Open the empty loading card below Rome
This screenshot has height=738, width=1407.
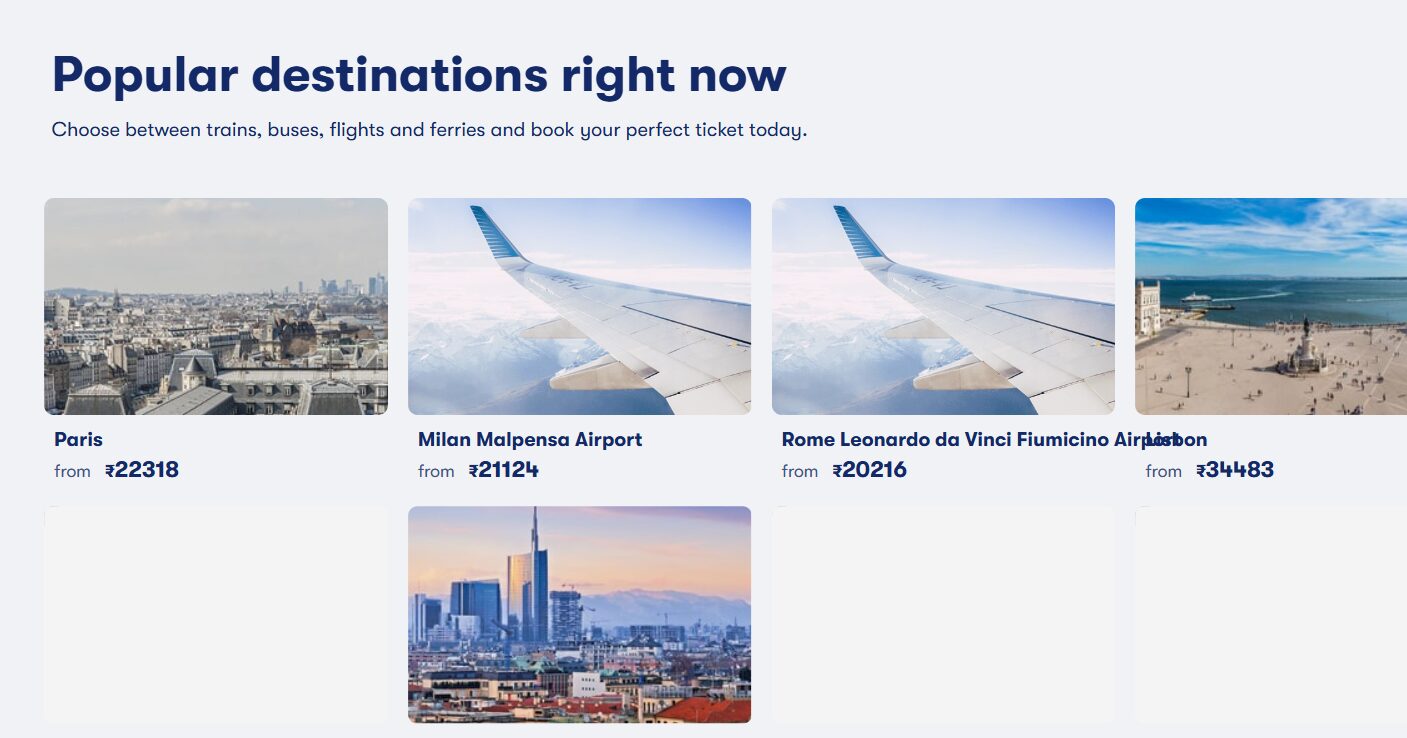pos(943,614)
